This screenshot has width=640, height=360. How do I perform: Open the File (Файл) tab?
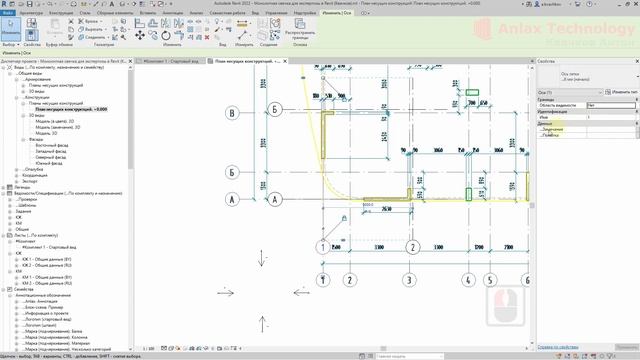point(8,13)
